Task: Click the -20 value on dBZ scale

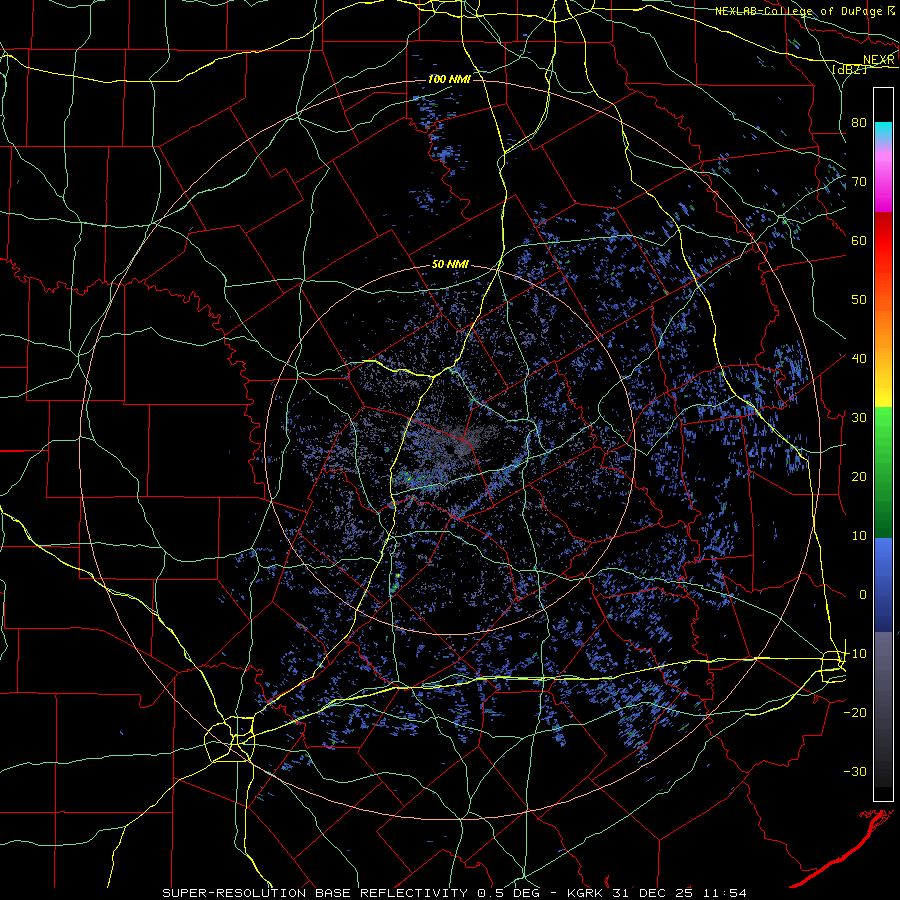Action: (855, 712)
